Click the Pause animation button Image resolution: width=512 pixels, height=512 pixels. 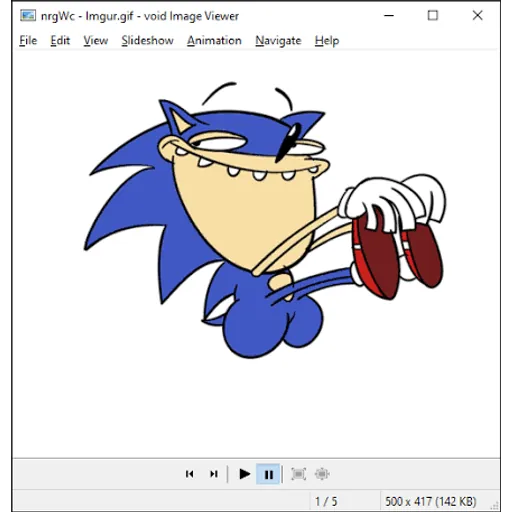pos(268,474)
